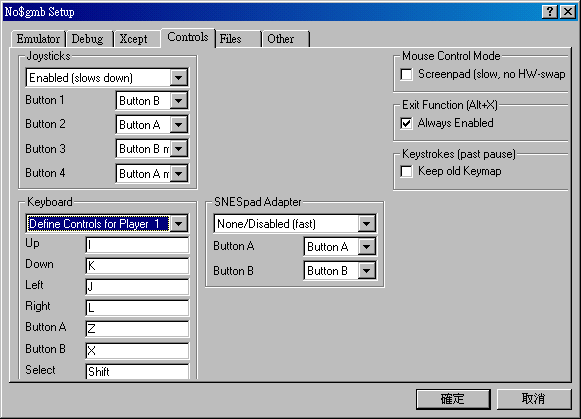The width and height of the screenshot is (581, 419).
Task: Click the Button A keyboard key field
Action: [137, 329]
